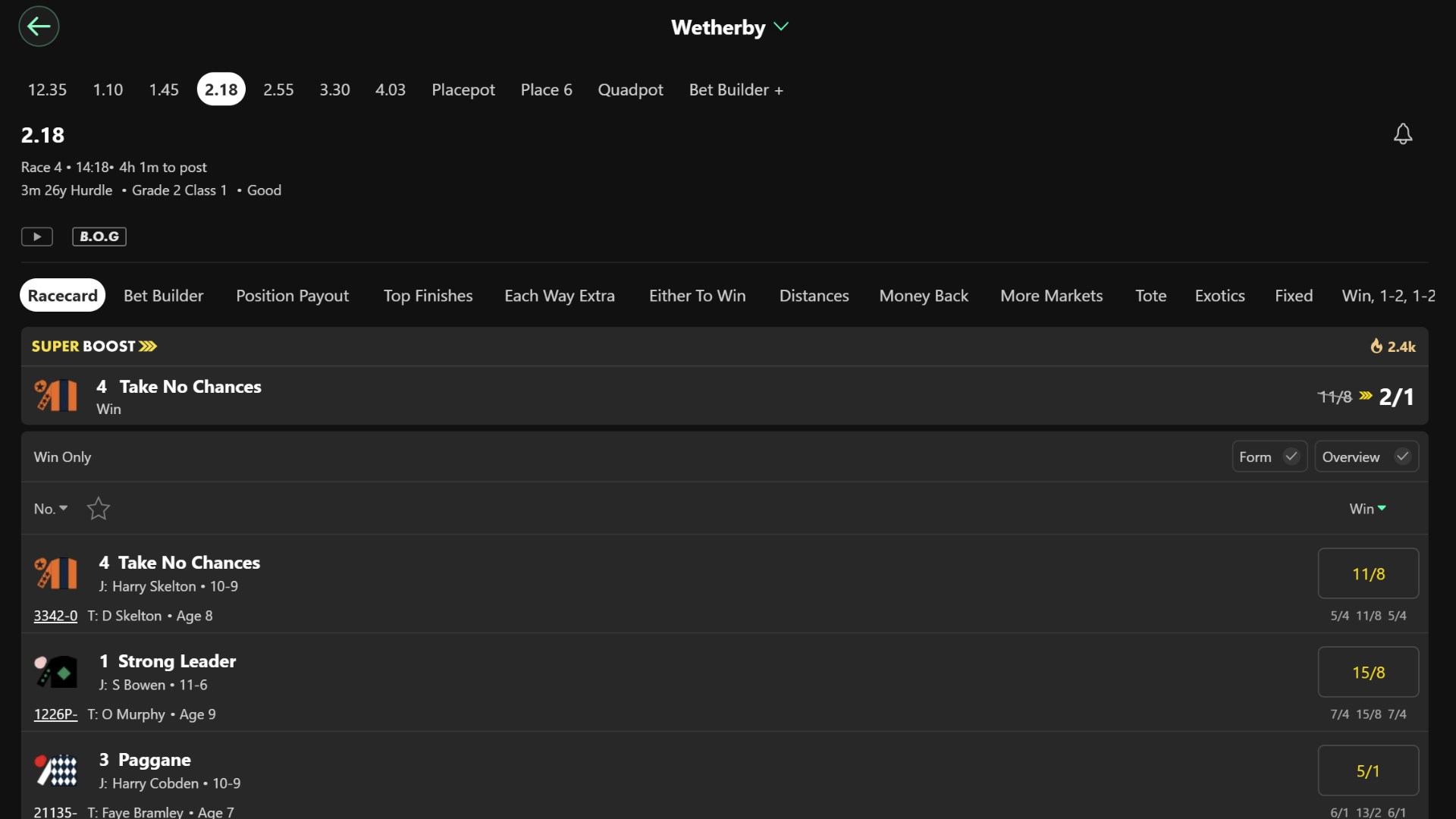Favourite runners with the star icon
This screenshot has width=1456, height=819.
[x=99, y=508]
